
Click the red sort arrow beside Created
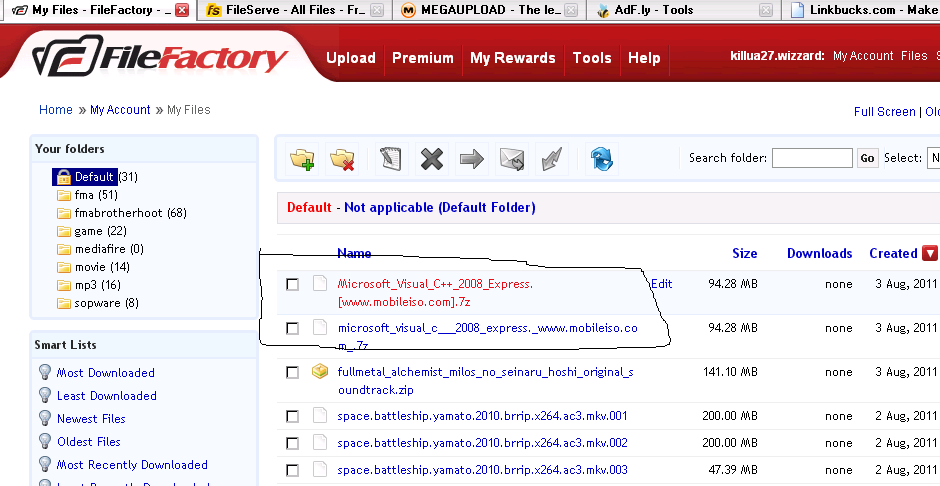(930, 253)
